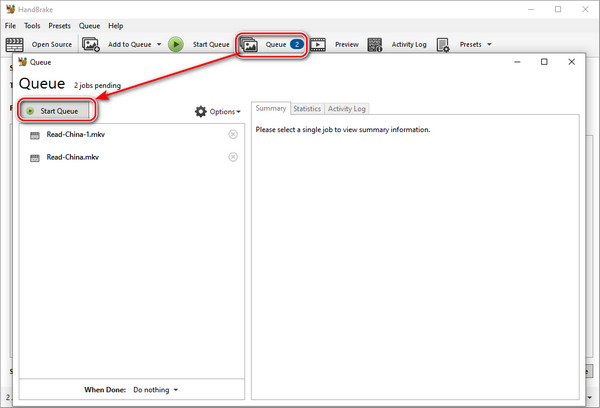Click the film icon beside Read-China.mkv
The image size is (600, 408).
(x=35, y=158)
